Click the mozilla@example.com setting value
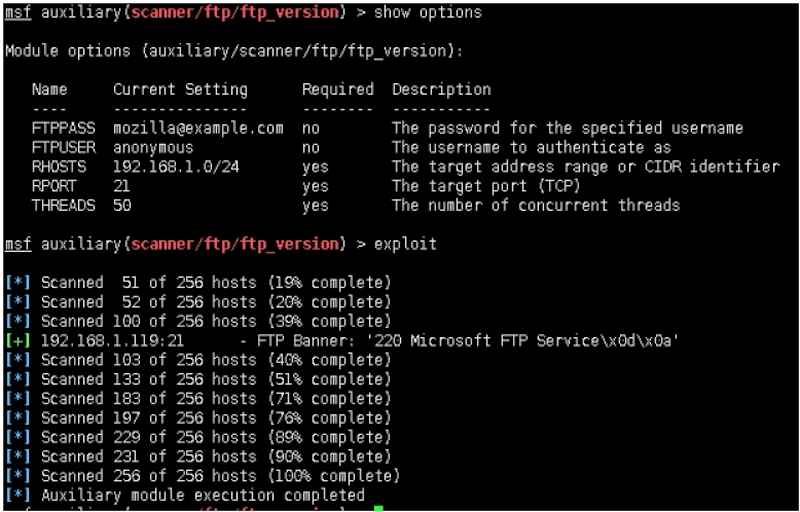Image resolution: width=800 pixels, height=512 pixels. coord(198,128)
